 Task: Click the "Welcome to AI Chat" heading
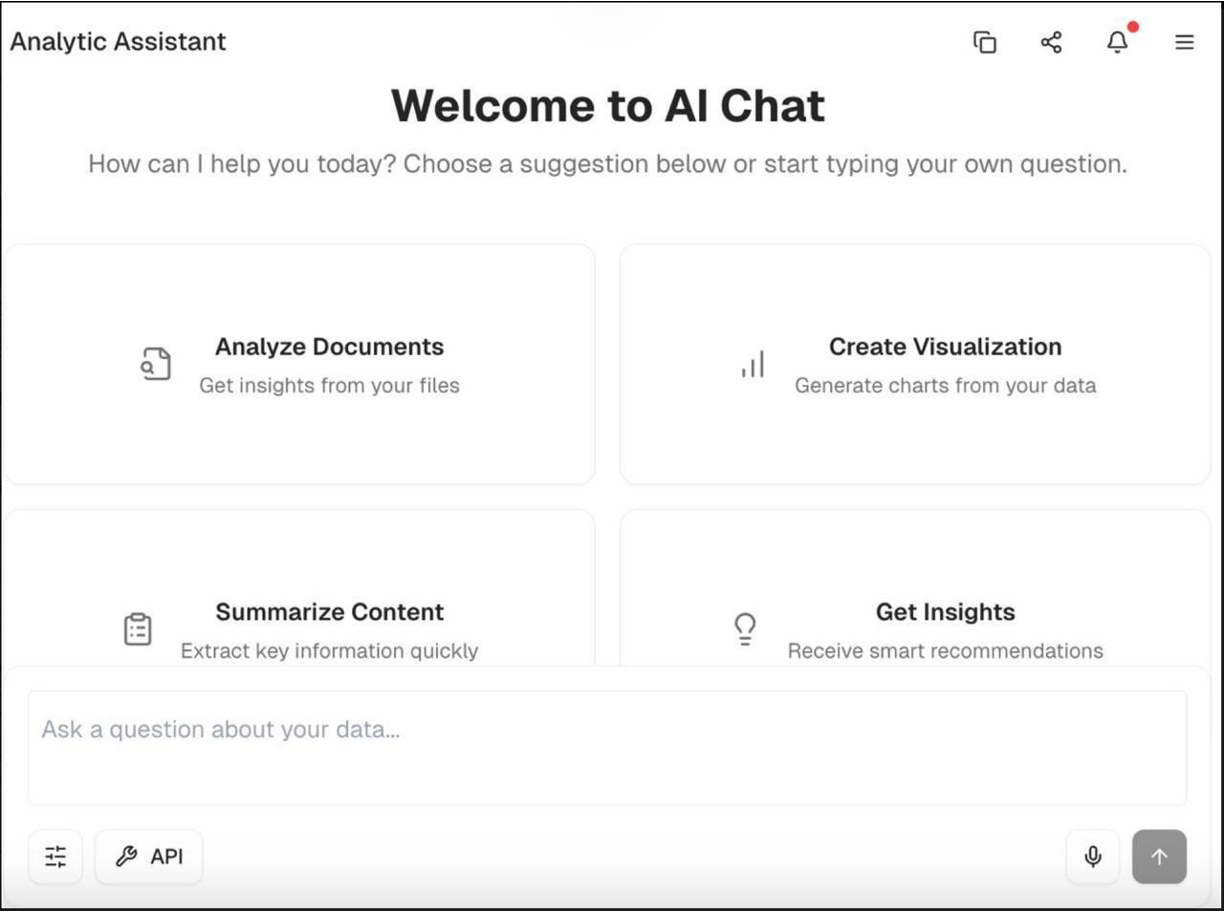608,106
